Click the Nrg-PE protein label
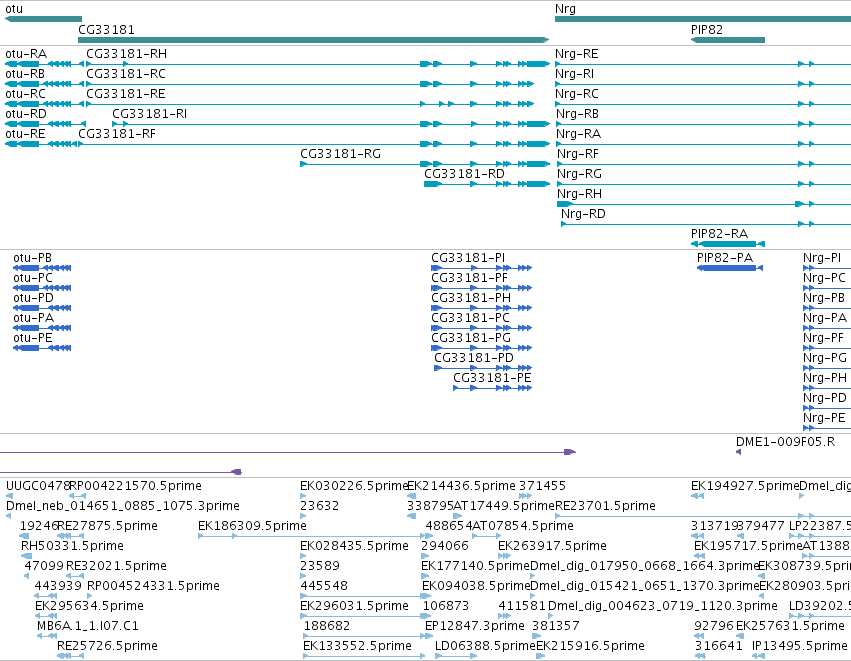Viewport: 851px width, 661px height. pos(824,418)
